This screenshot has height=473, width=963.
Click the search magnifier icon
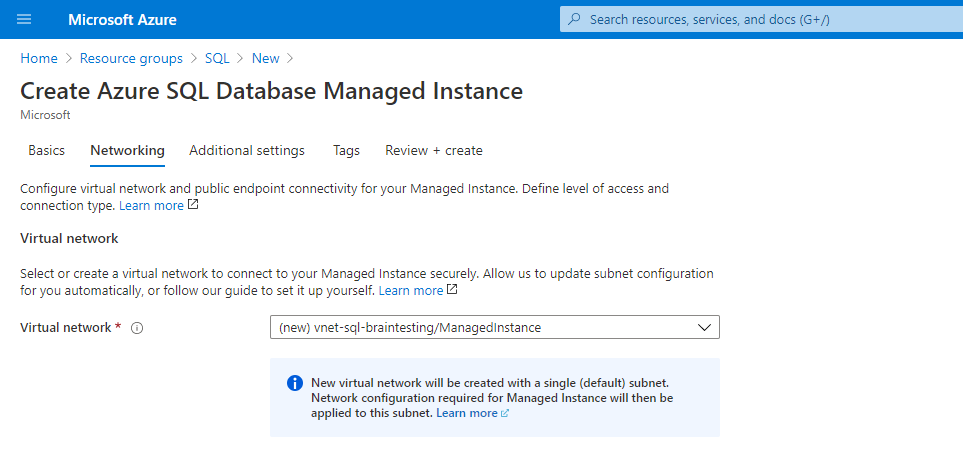(x=574, y=20)
